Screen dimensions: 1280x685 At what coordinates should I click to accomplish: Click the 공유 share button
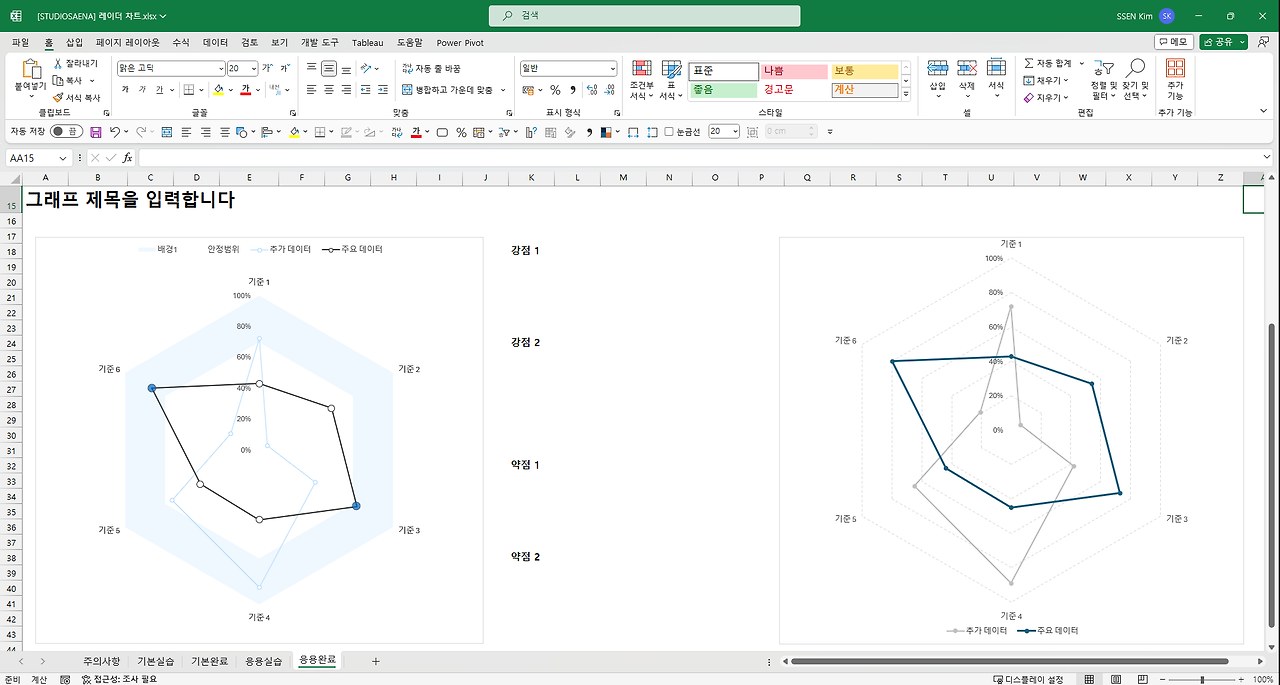[1225, 42]
